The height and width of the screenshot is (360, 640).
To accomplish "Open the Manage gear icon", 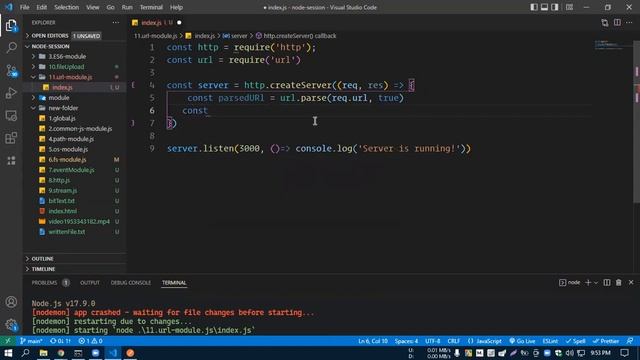I will 11,325.
